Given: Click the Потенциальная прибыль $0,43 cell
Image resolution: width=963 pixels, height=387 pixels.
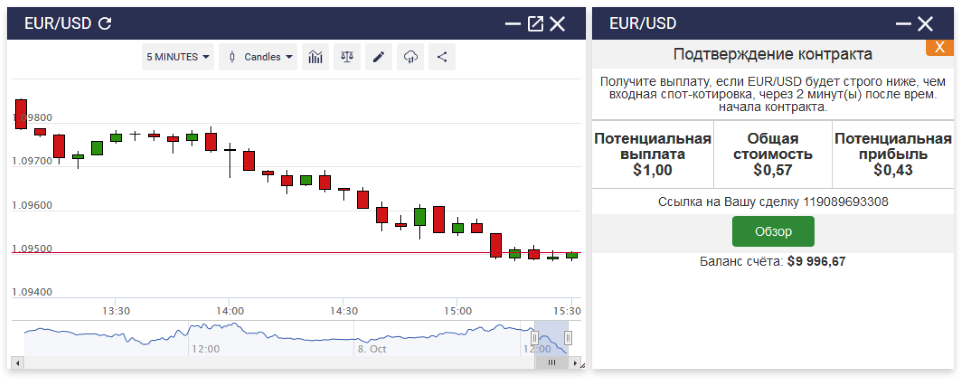Looking at the screenshot, I should pyautogui.click(x=894, y=154).
